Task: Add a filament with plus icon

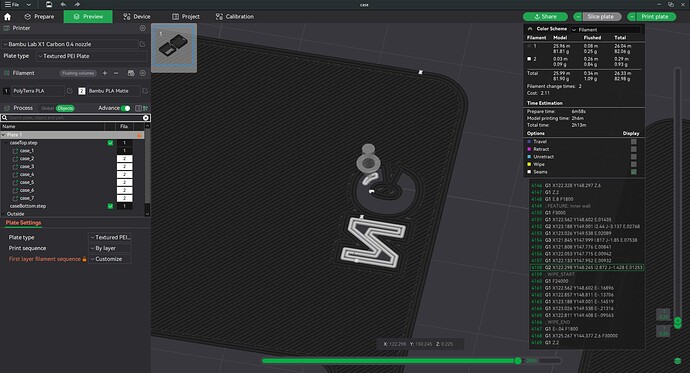Action: (105, 73)
